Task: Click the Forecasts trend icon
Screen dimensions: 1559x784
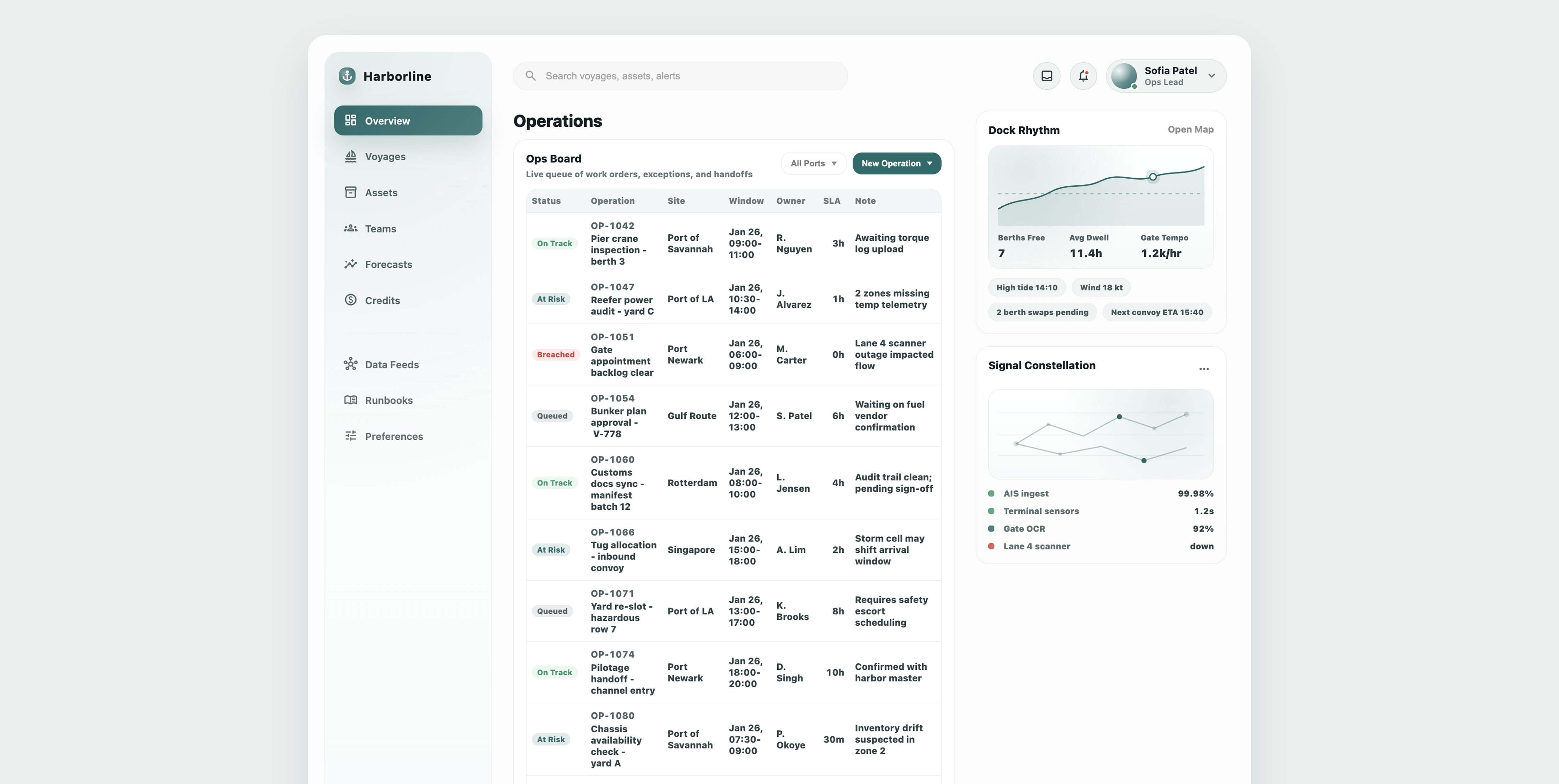Action: click(350, 265)
